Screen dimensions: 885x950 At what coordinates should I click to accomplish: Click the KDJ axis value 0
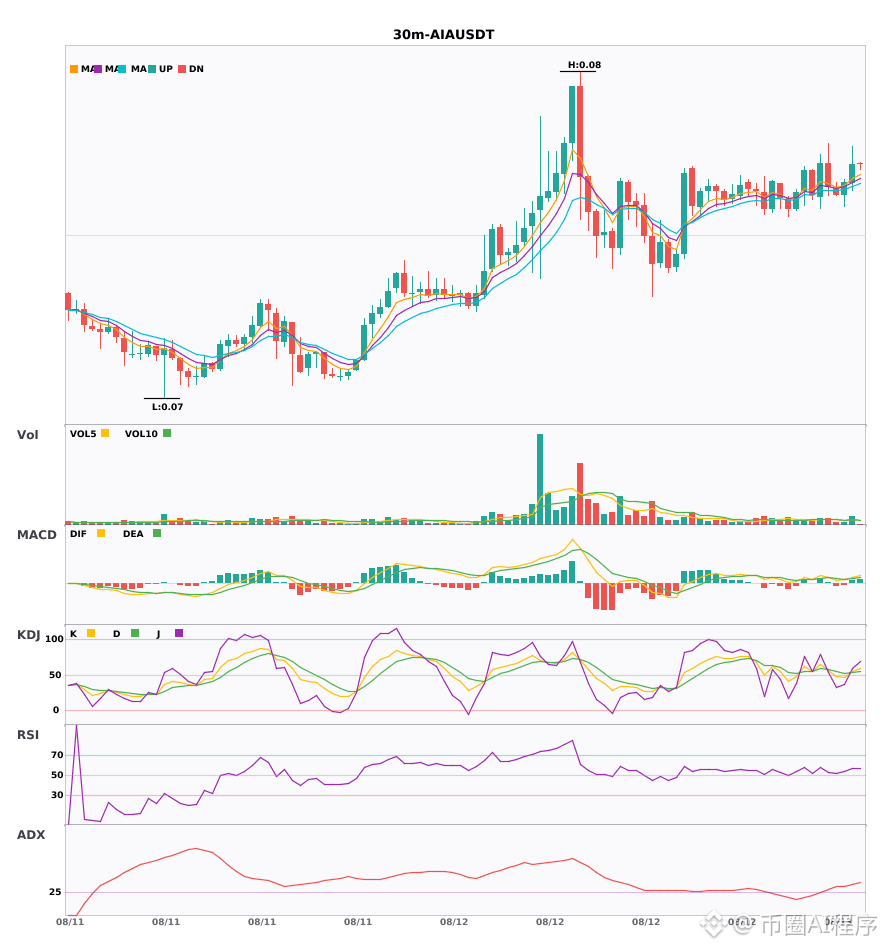pos(56,710)
